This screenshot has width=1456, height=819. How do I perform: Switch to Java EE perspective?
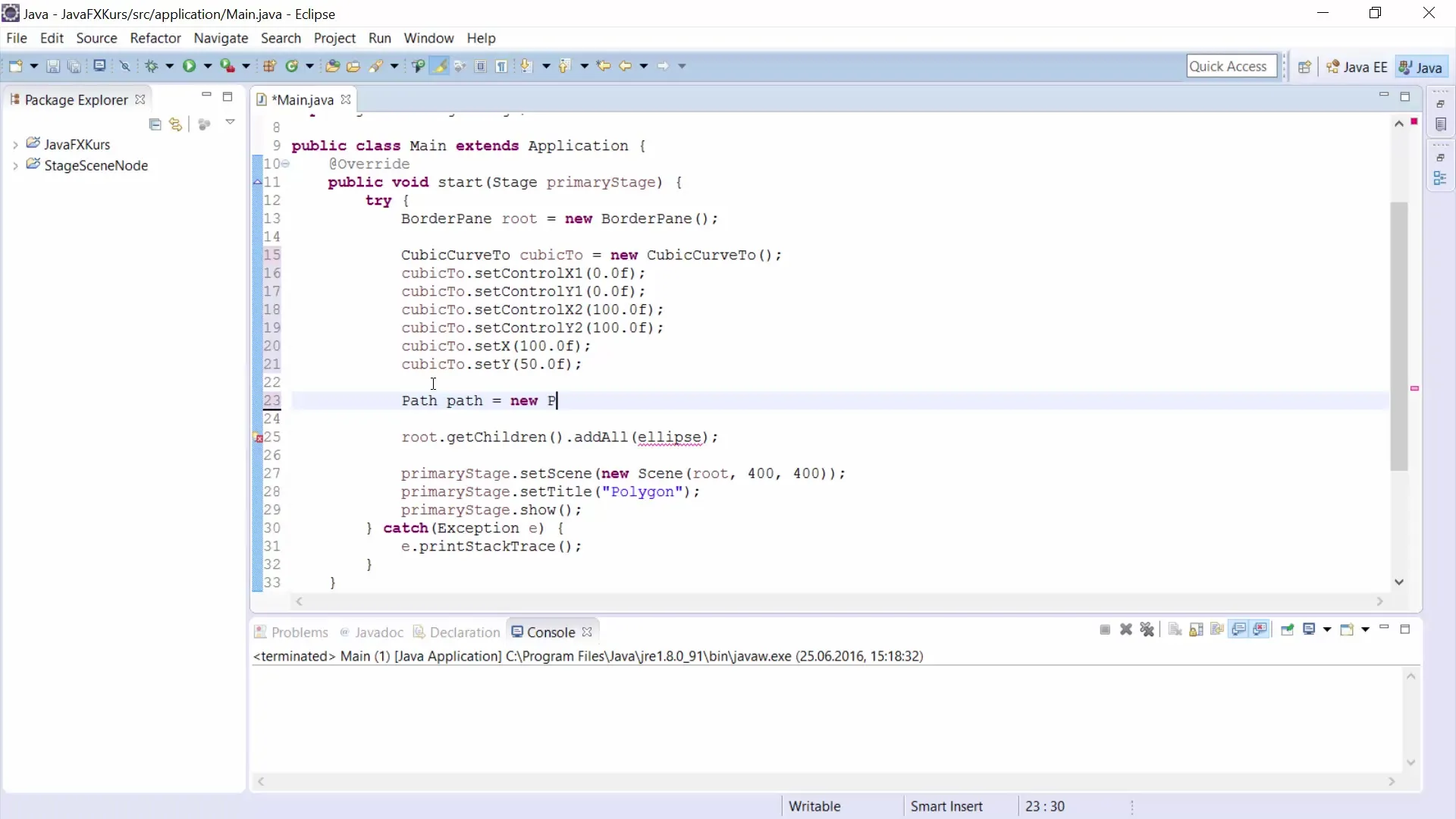coord(1357,67)
